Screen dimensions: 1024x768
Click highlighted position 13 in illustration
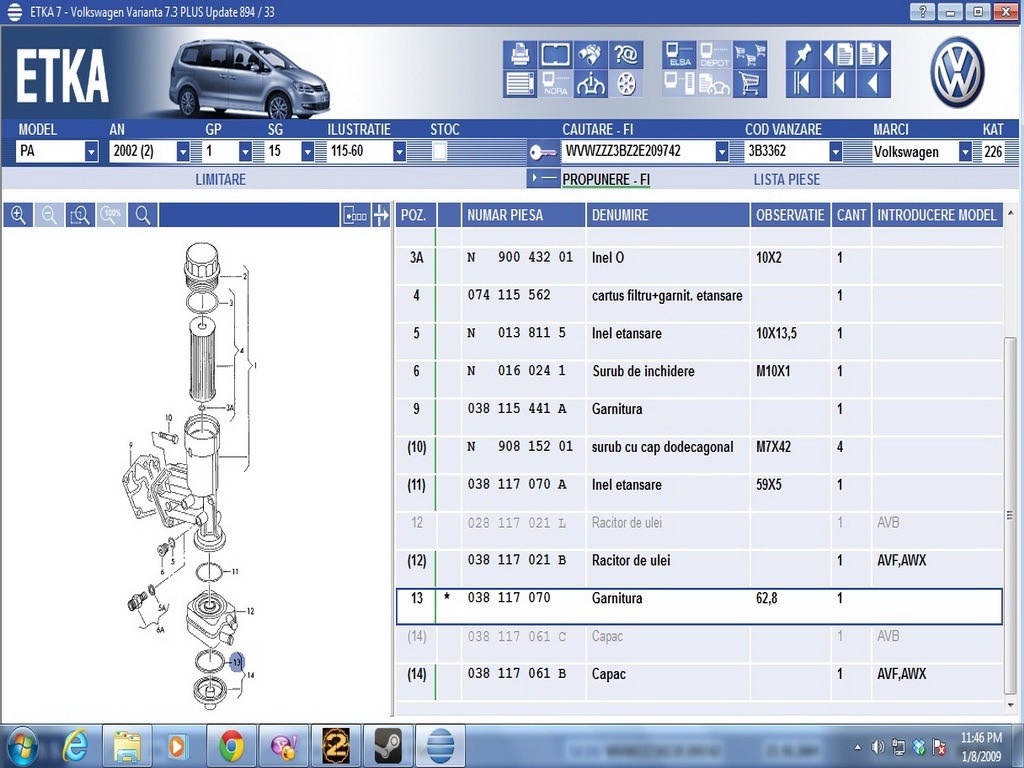236,662
